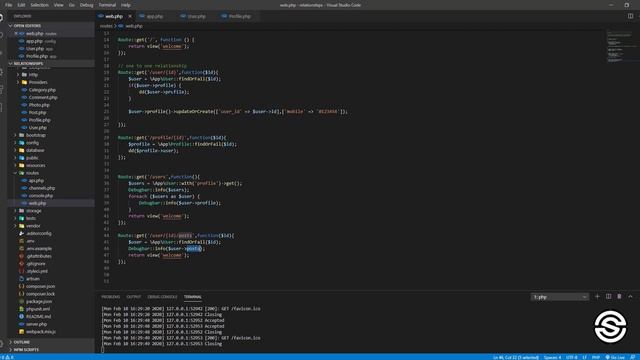Click the new terminal plus icon
The image size is (640, 360).
pyautogui.click(x=597, y=296)
